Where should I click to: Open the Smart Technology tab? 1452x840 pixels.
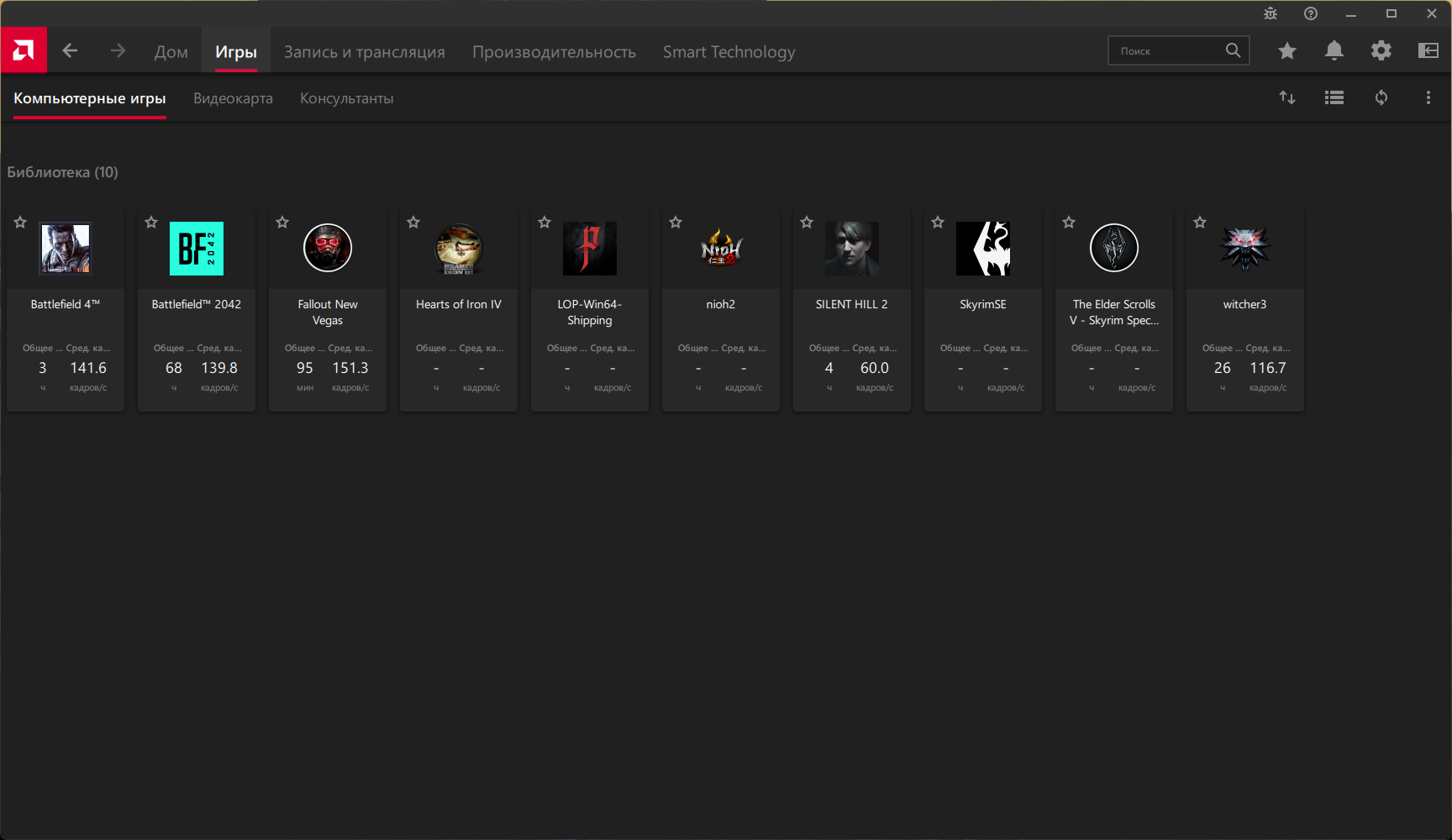[729, 52]
